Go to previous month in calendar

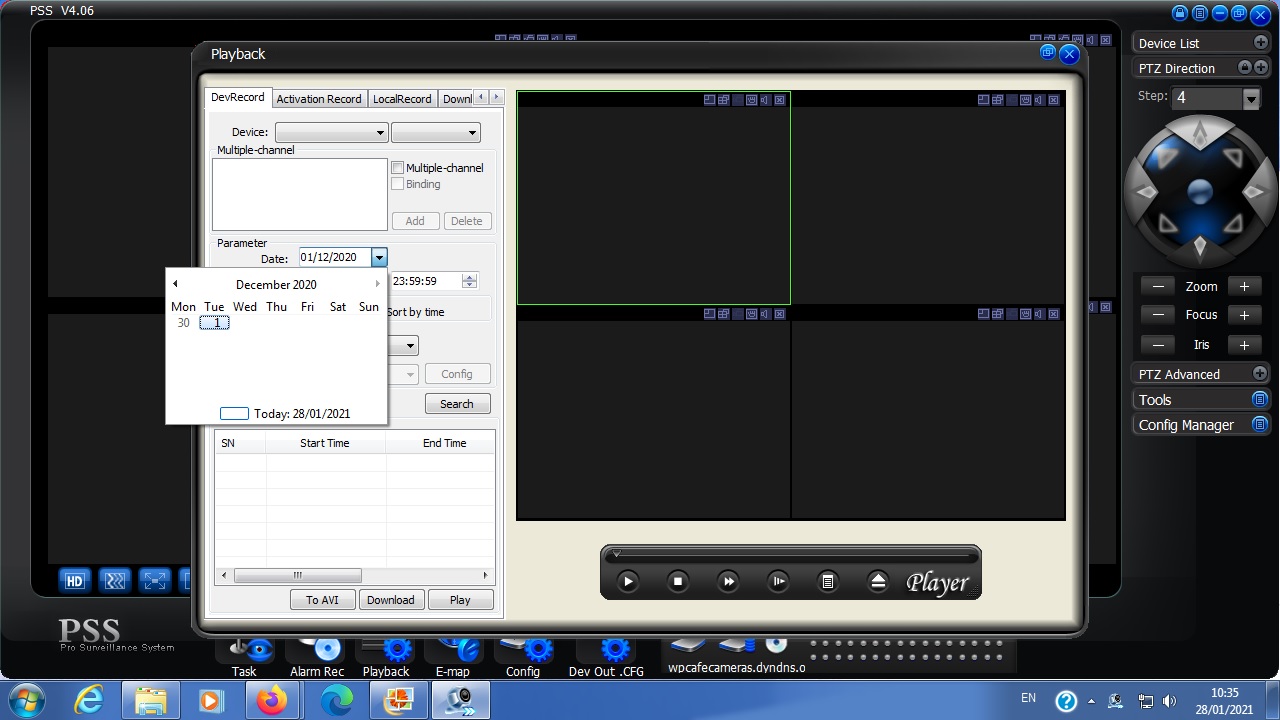point(175,284)
